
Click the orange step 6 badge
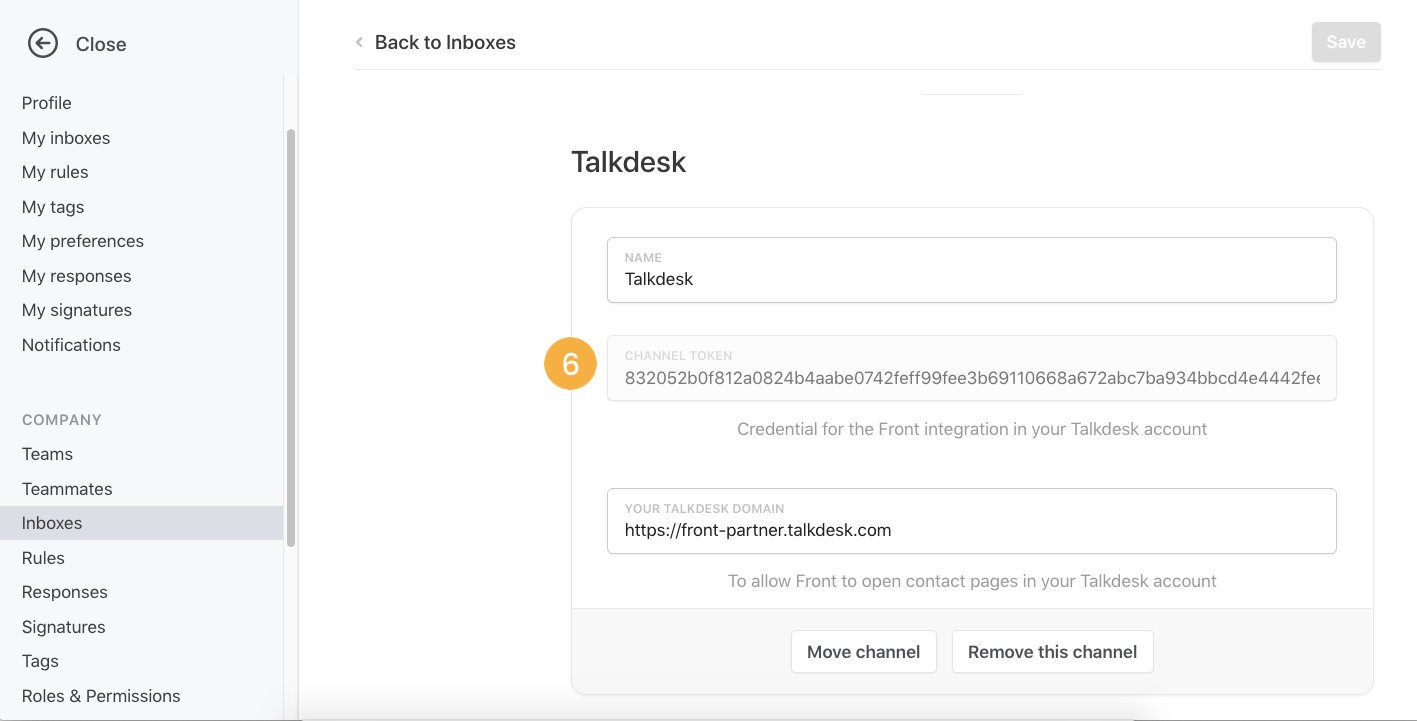(570, 364)
